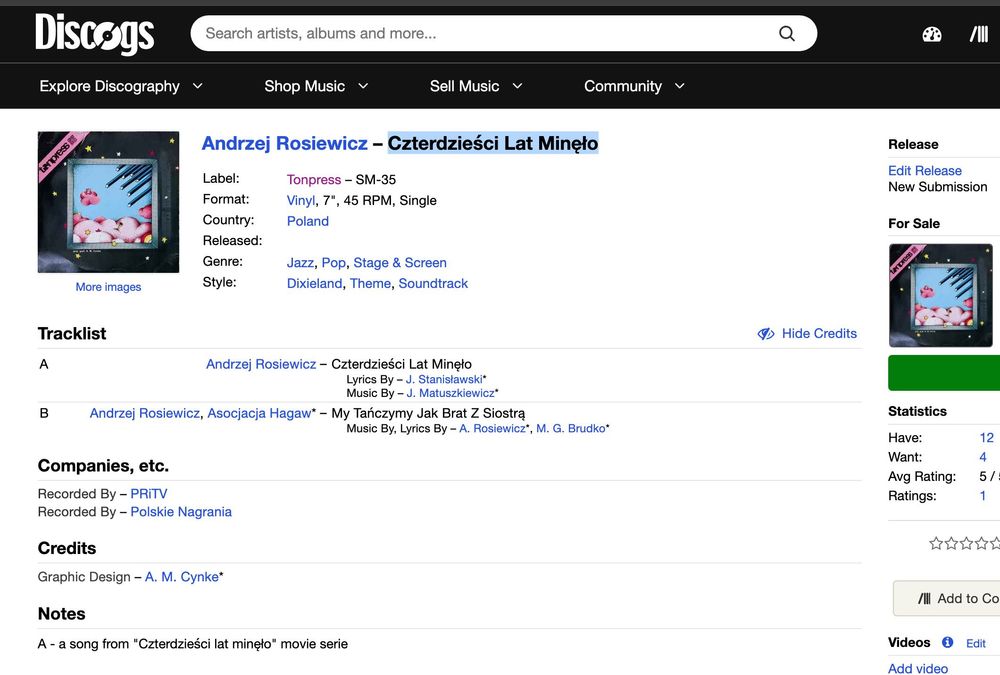This screenshot has width=1000, height=675.
Task: Expand Sell Music menu
Action: [476, 86]
